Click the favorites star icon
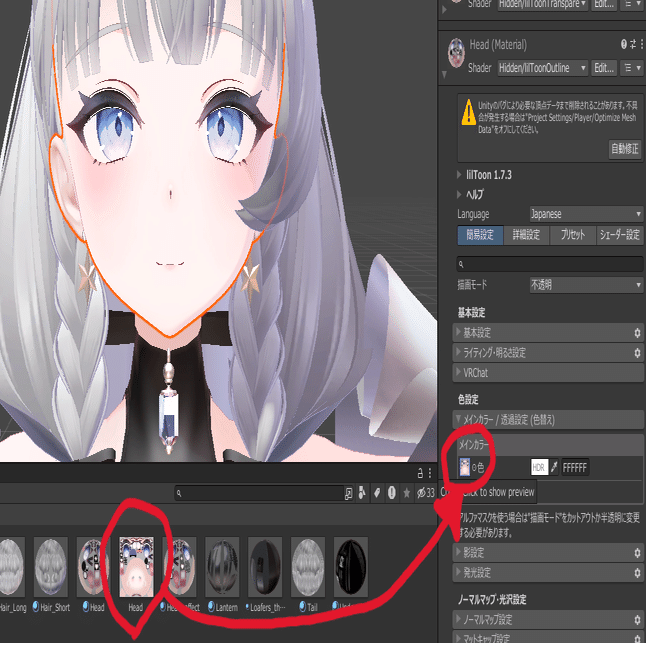Screen dimensions: 646x646 [407, 493]
